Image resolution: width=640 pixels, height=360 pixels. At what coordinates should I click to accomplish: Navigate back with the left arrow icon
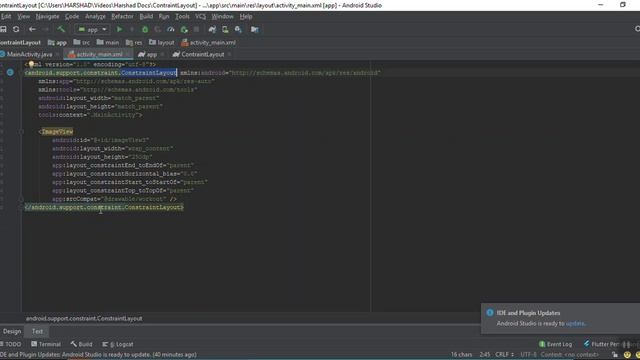click(32, 29)
